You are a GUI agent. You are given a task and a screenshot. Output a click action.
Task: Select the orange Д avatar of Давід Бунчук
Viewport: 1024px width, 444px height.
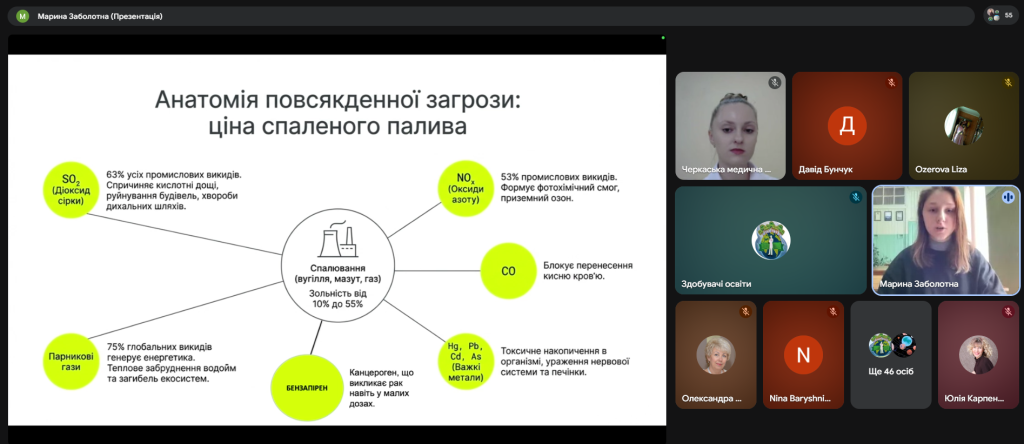(x=847, y=124)
